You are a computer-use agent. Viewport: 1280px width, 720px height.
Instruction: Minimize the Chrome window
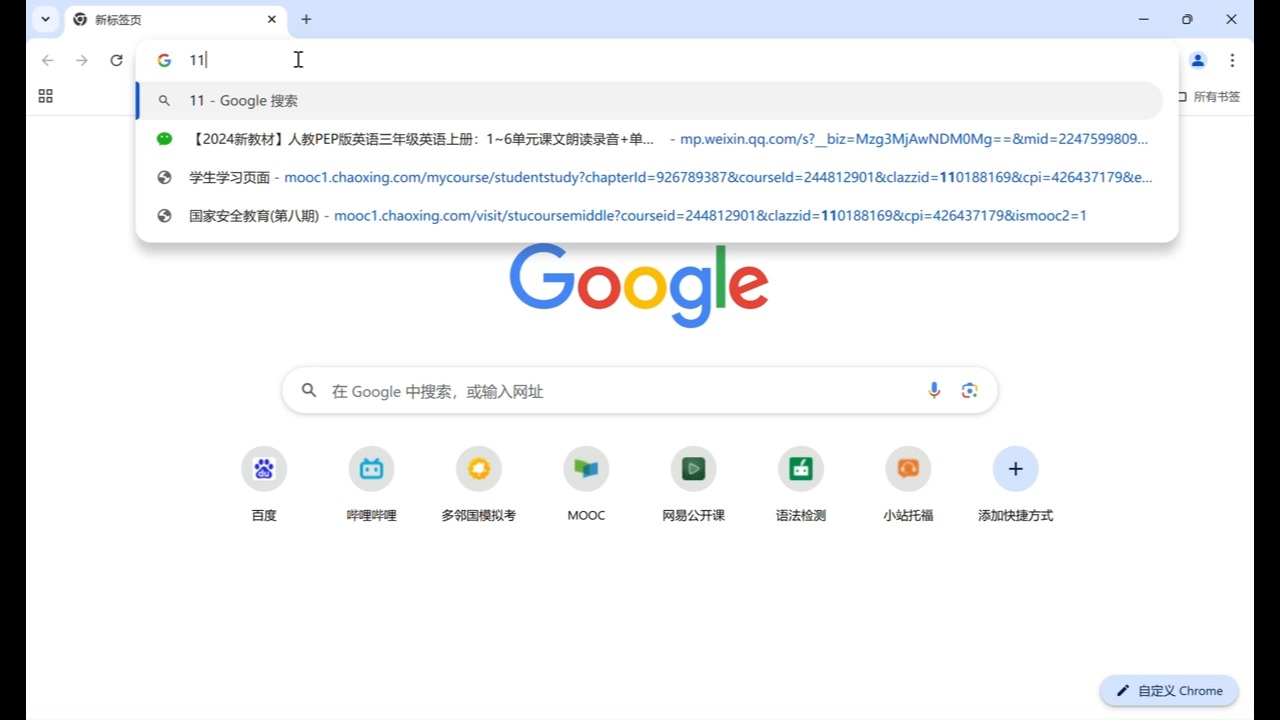1143,19
